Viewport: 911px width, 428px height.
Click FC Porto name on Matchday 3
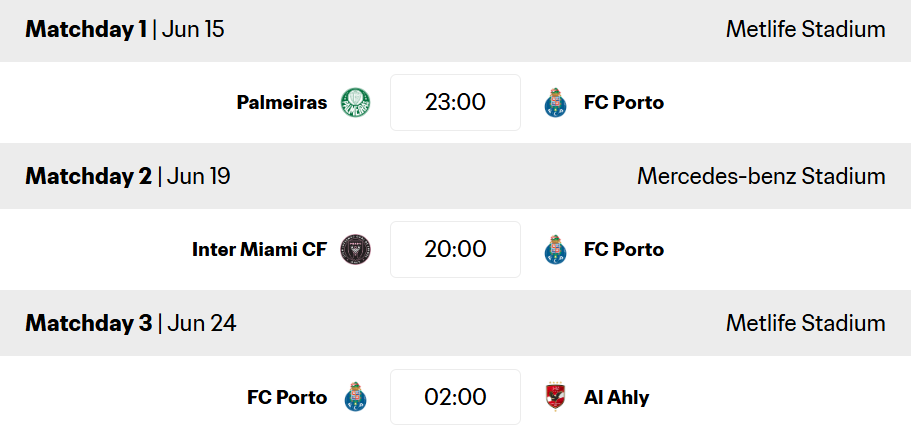287,397
